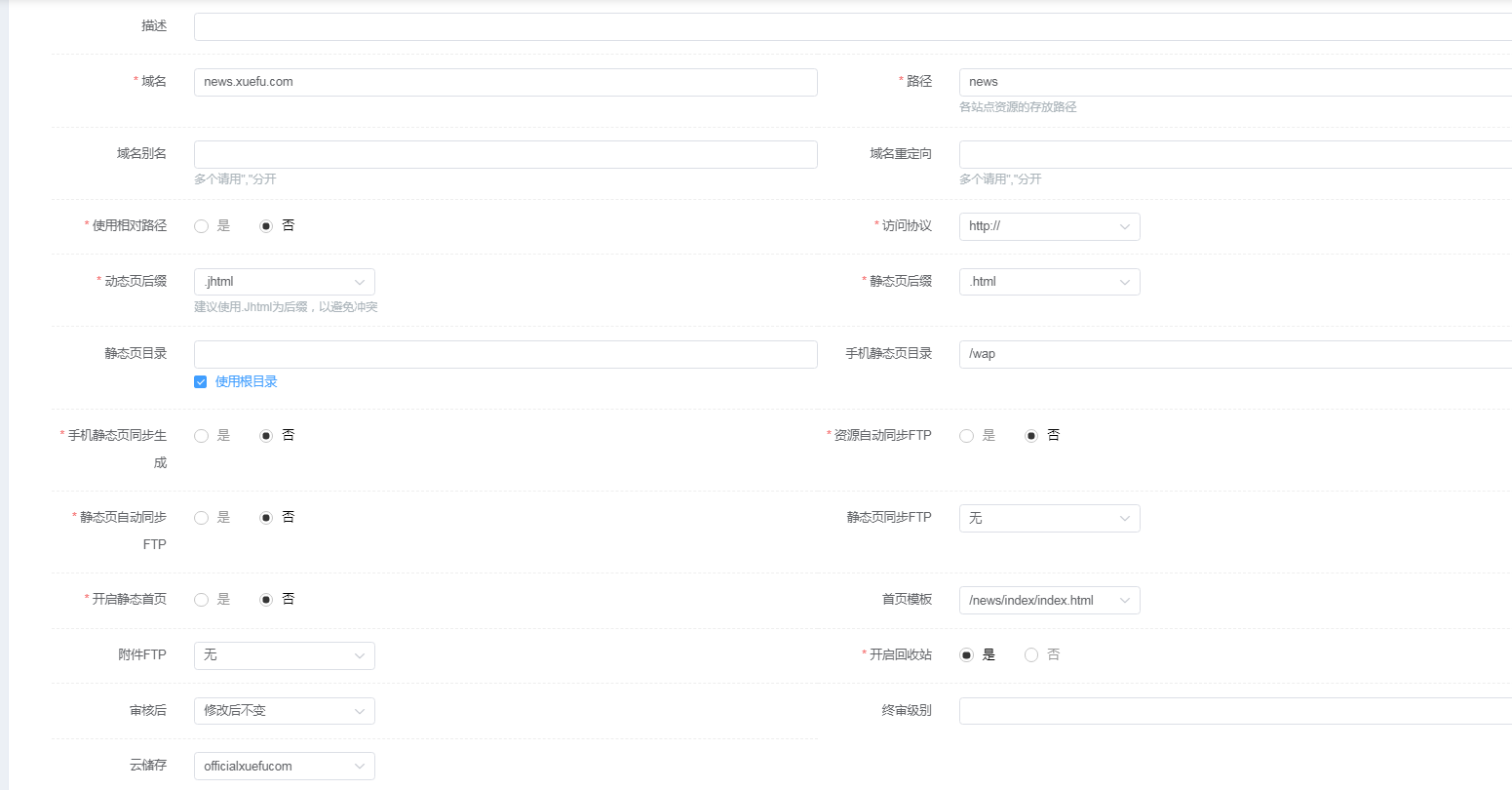
Task: Click the 域名别名 input field
Action: pos(505,154)
